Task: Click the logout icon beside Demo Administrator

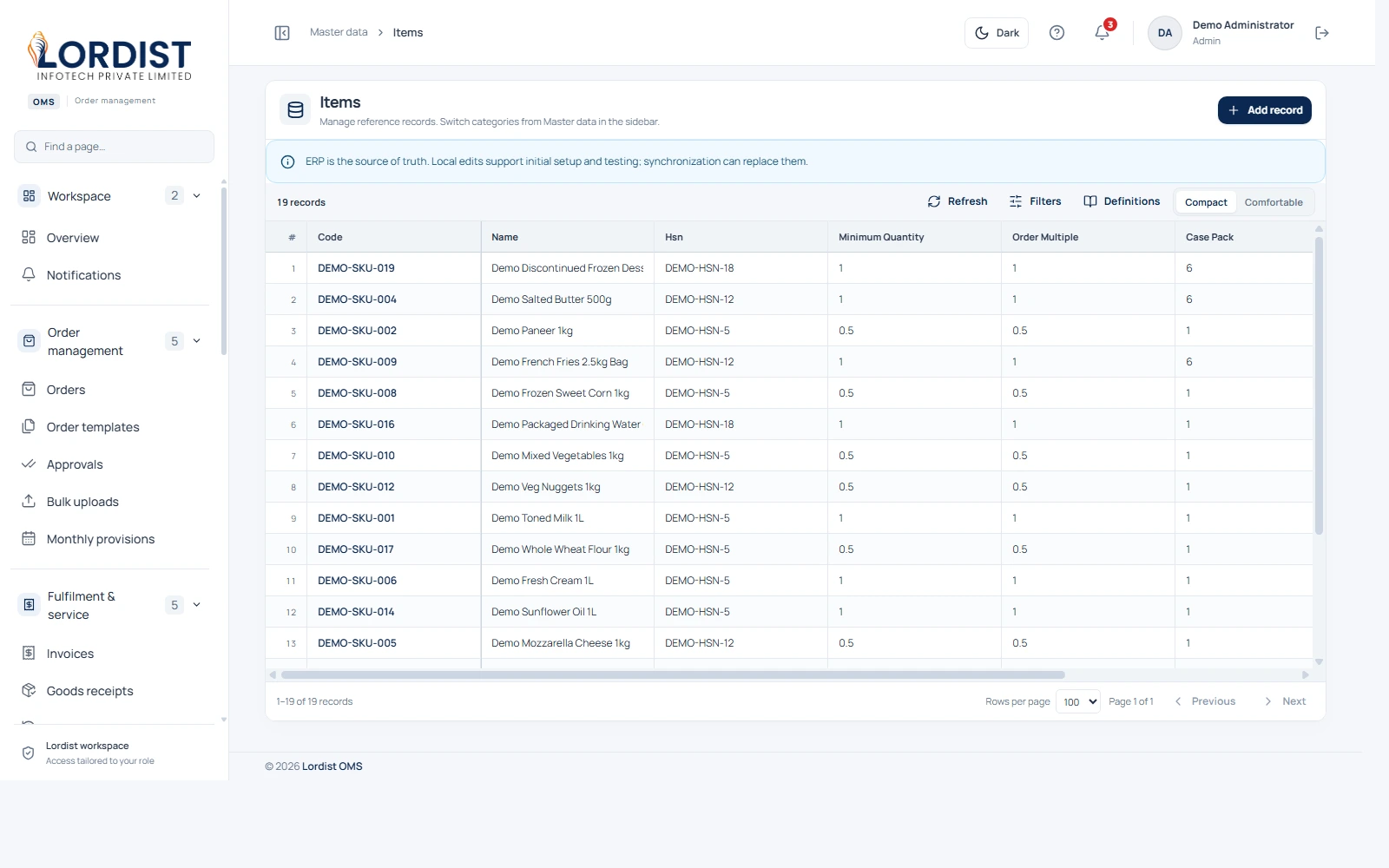Action: pyautogui.click(x=1322, y=33)
